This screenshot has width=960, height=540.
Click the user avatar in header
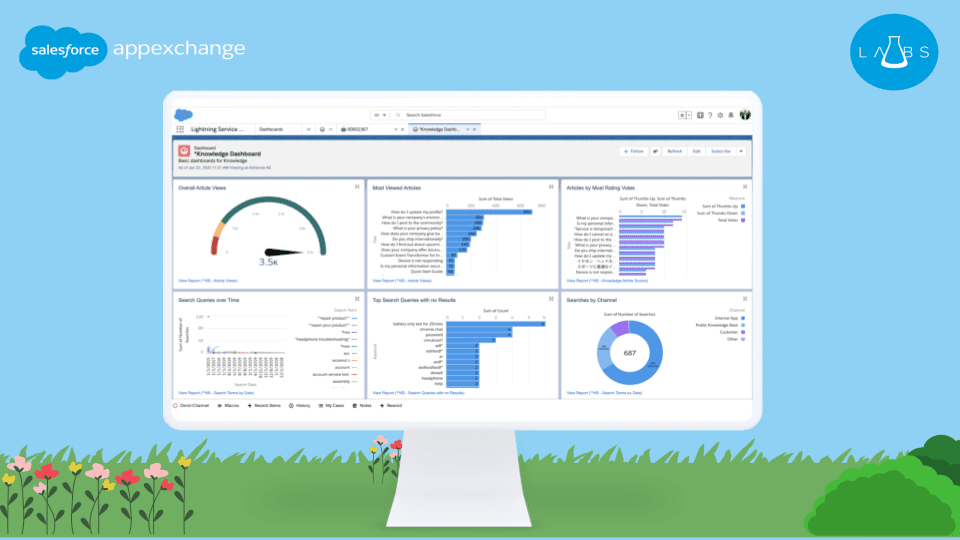745,115
